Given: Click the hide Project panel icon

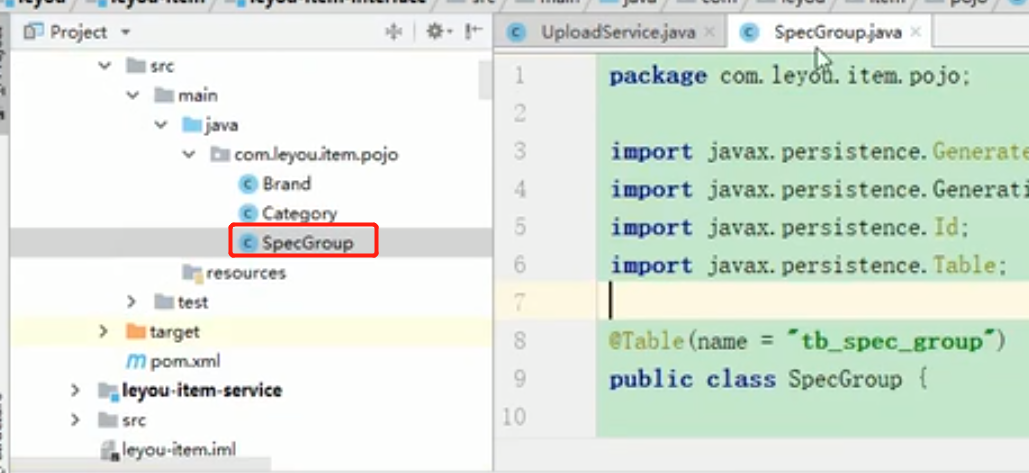Looking at the screenshot, I should (x=473, y=31).
